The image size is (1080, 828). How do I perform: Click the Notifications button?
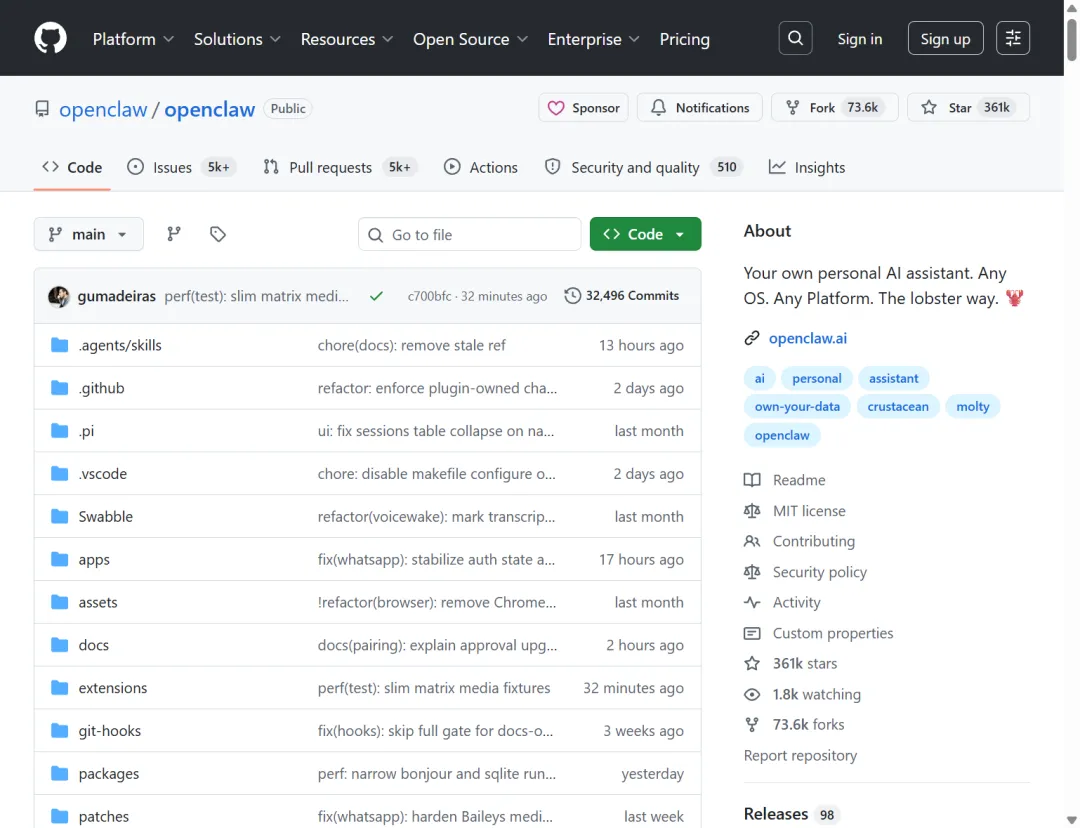[699, 107]
